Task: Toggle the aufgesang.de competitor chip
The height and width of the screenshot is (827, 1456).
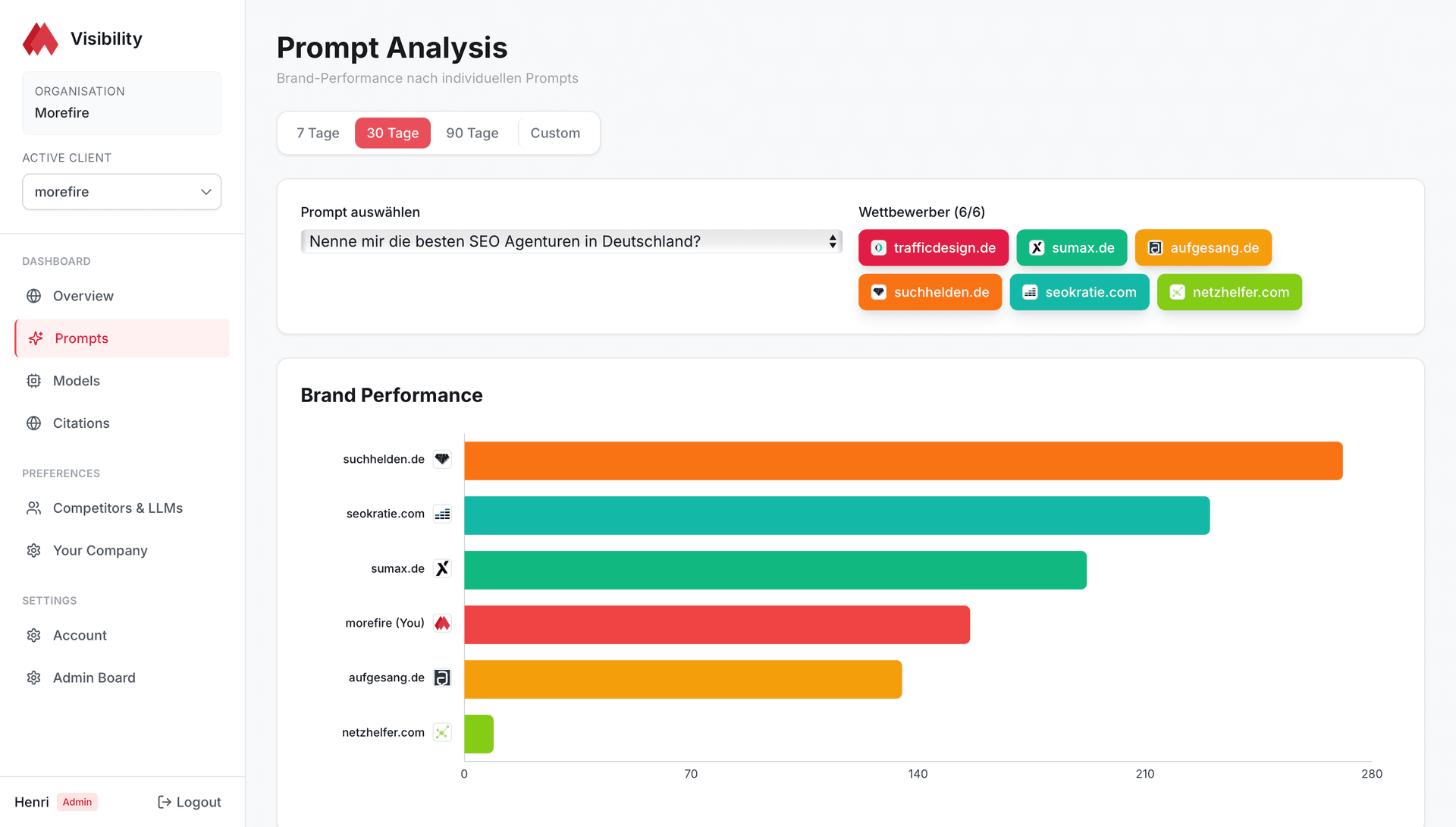Action: pos(1203,247)
